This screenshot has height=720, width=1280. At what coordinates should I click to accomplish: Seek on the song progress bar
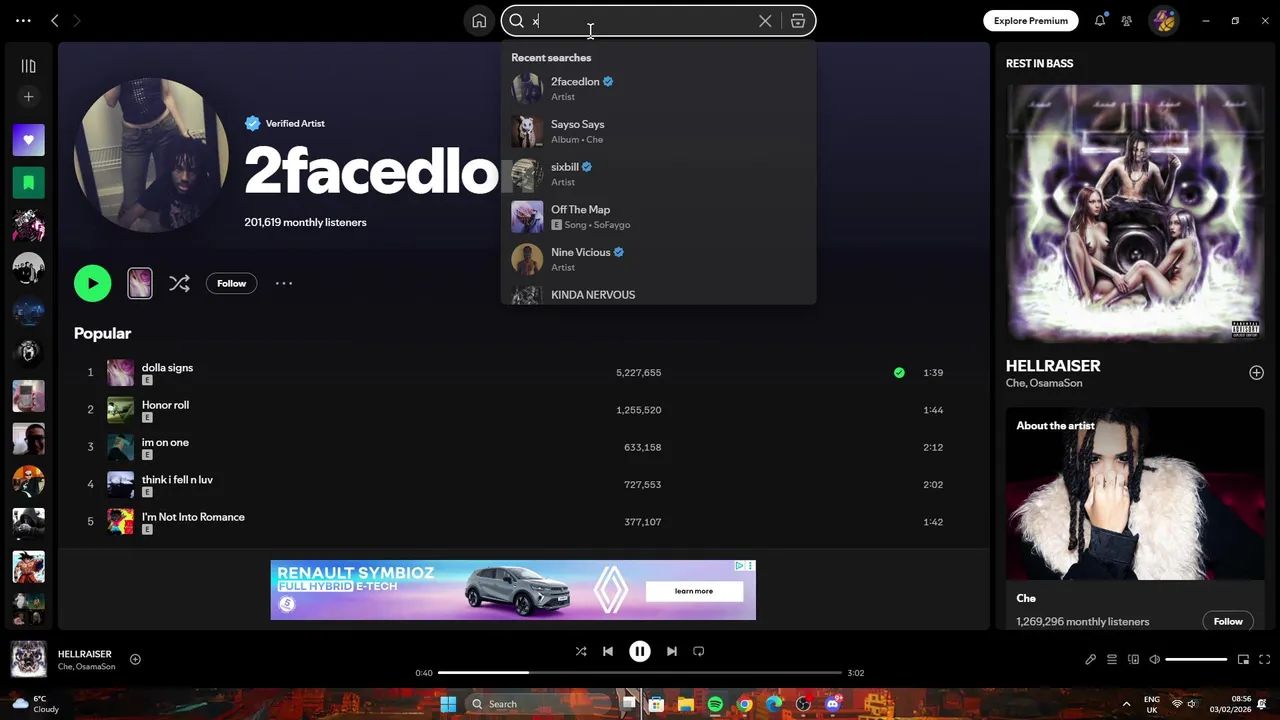(640, 673)
